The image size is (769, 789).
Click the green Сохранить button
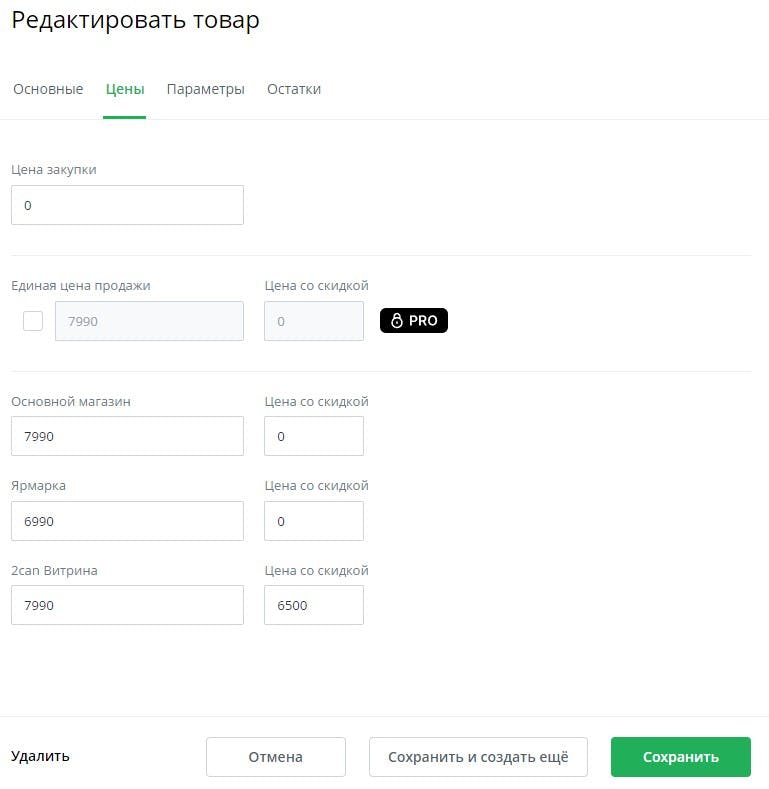[x=680, y=757]
